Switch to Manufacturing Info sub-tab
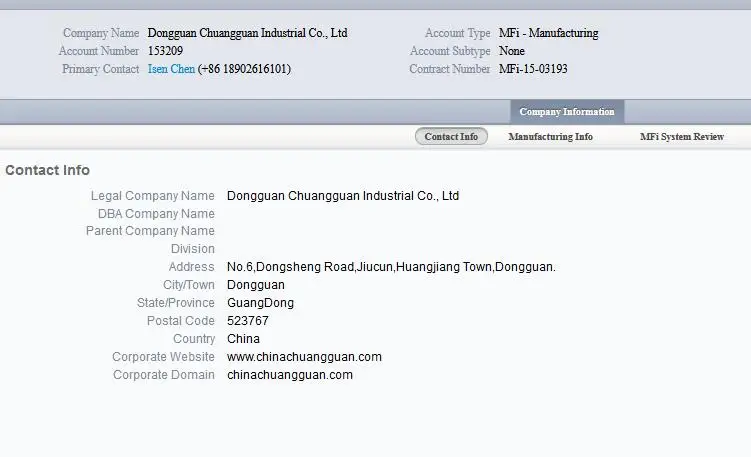This screenshot has width=751, height=457. (x=550, y=137)
